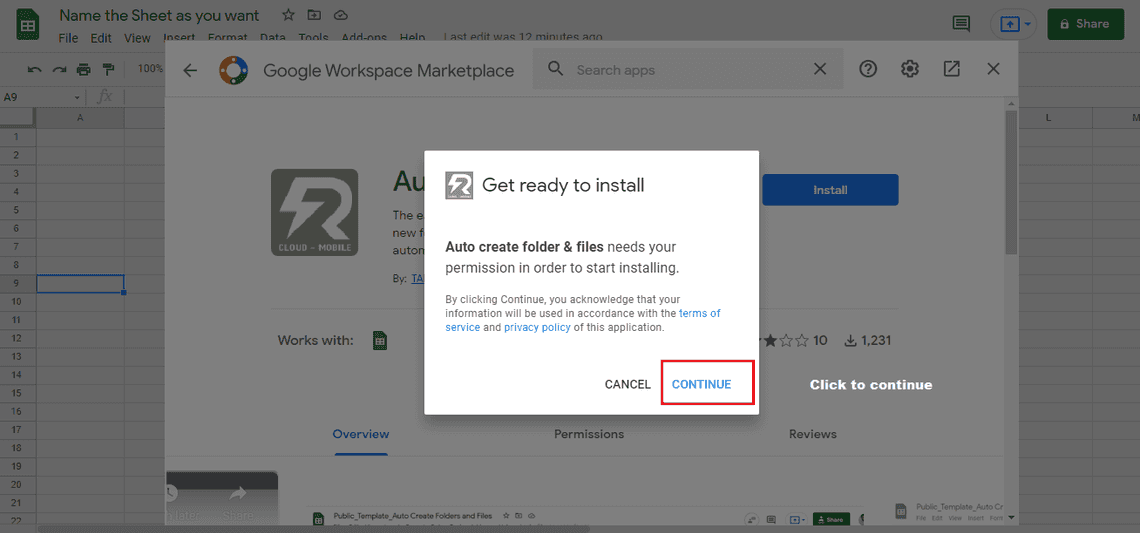
Task: Switch to the Reviews tab
Action: coord(812,434)
